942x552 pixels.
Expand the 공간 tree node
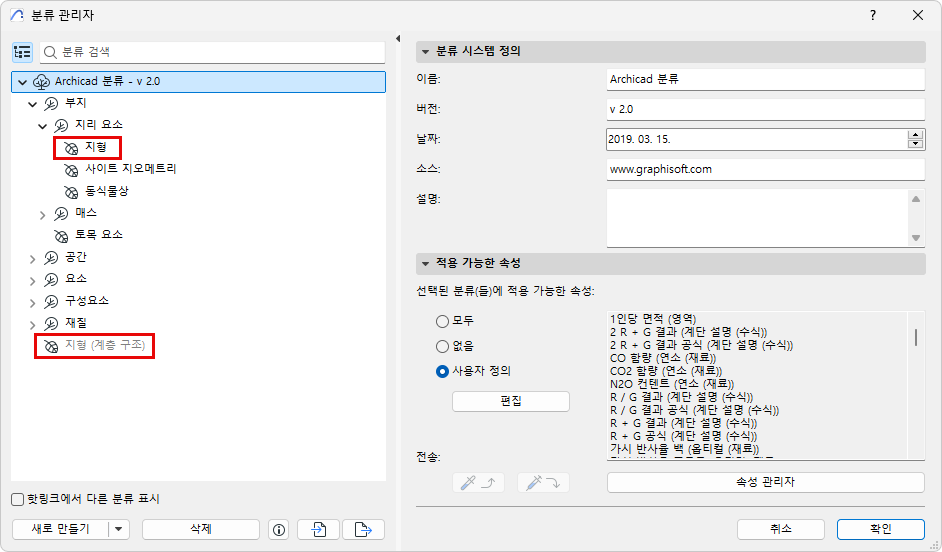(32, 259)
